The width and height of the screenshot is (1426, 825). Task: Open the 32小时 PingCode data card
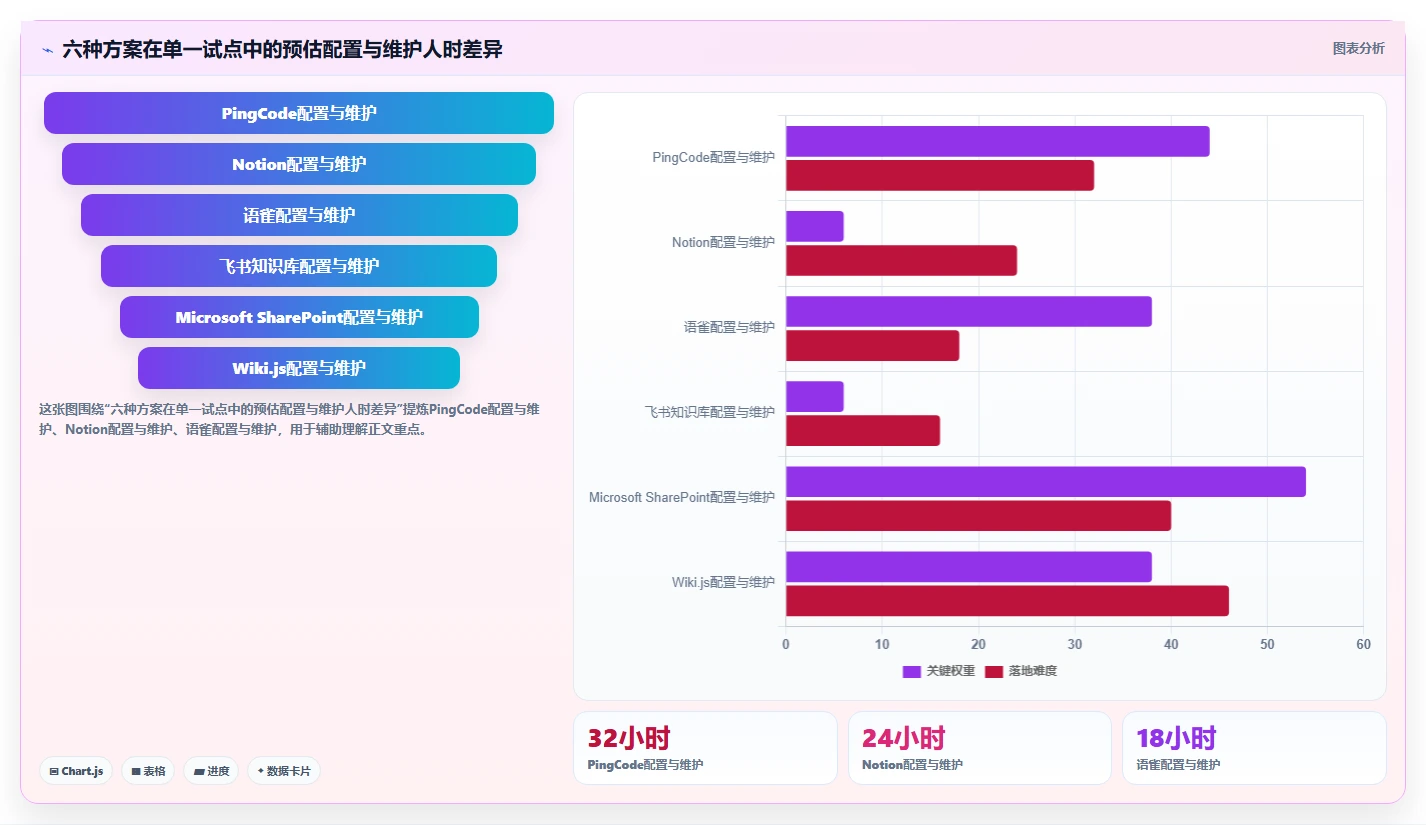pyautogui.click(x=705, y=748)
